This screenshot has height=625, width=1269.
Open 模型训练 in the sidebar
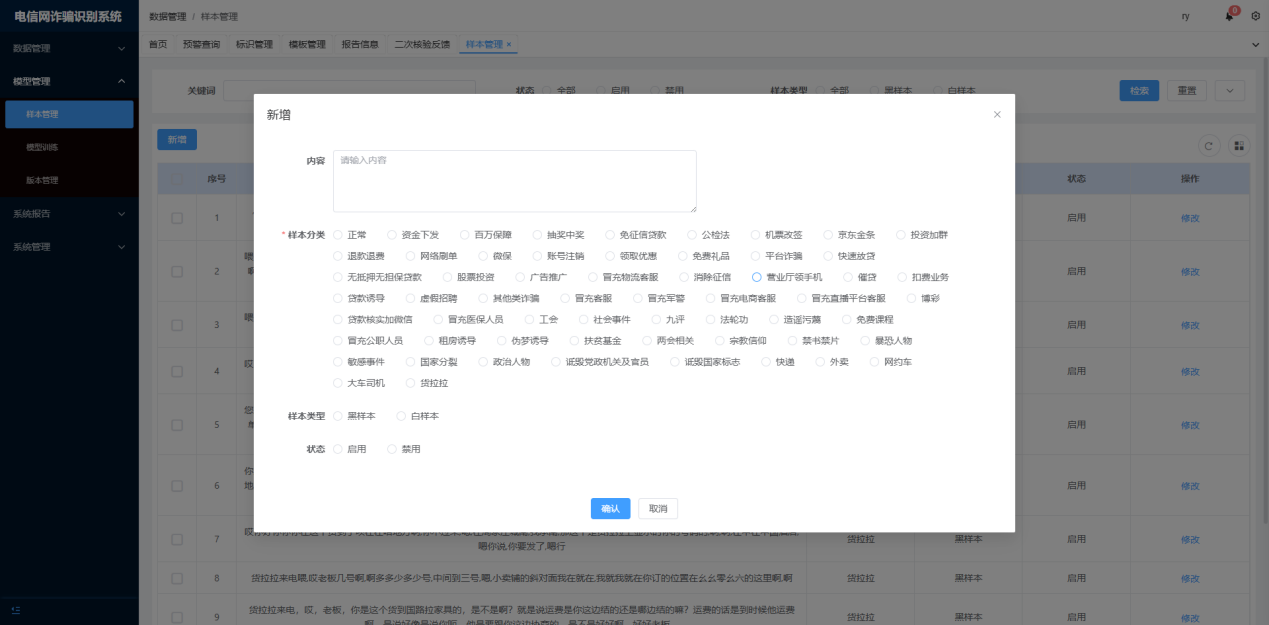(x=42, y=147)
